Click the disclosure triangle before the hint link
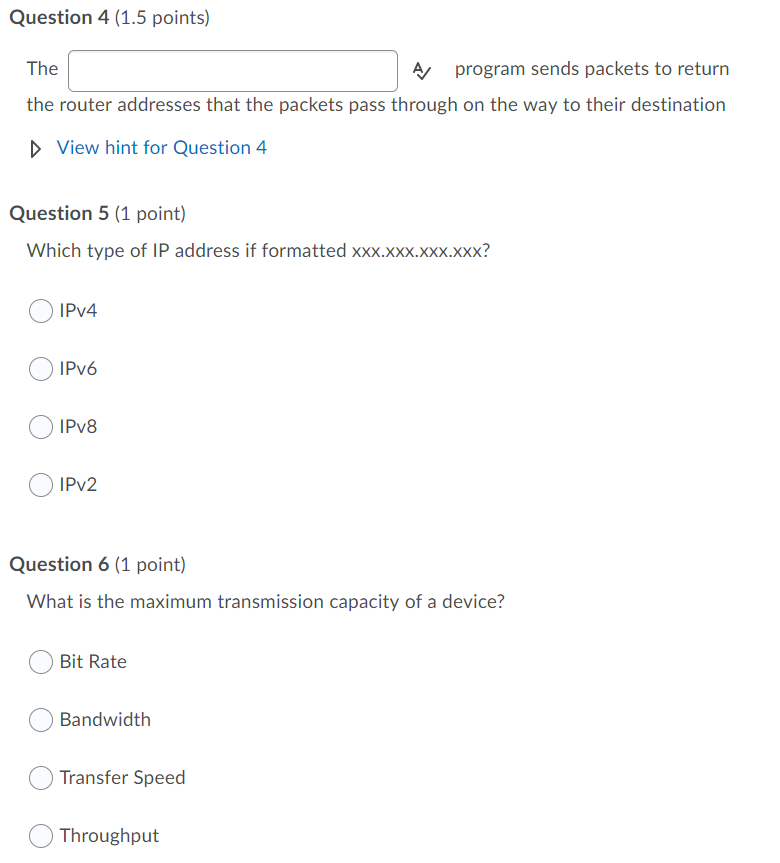Screen dimensions: 780x863 coord(36,147)
